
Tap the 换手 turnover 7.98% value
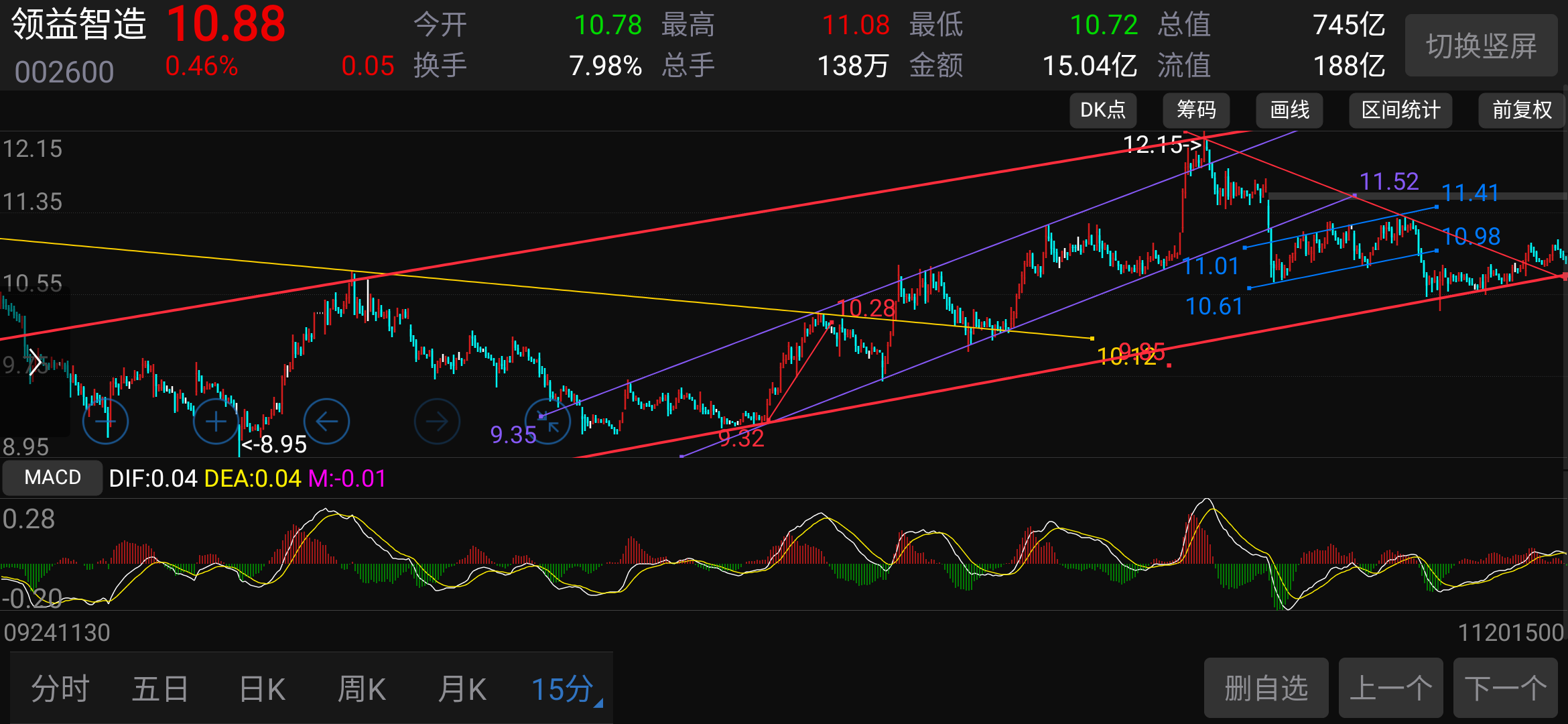point(606,66)
